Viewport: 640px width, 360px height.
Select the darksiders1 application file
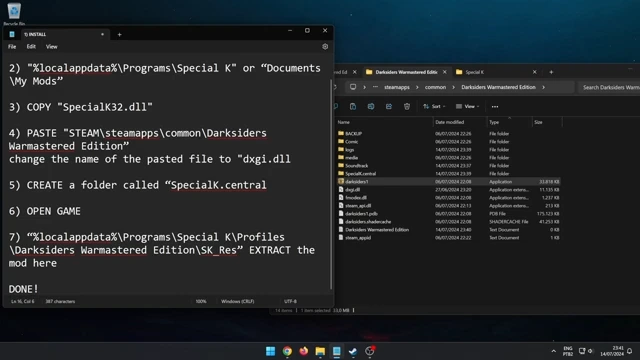[x=356, y=182]
